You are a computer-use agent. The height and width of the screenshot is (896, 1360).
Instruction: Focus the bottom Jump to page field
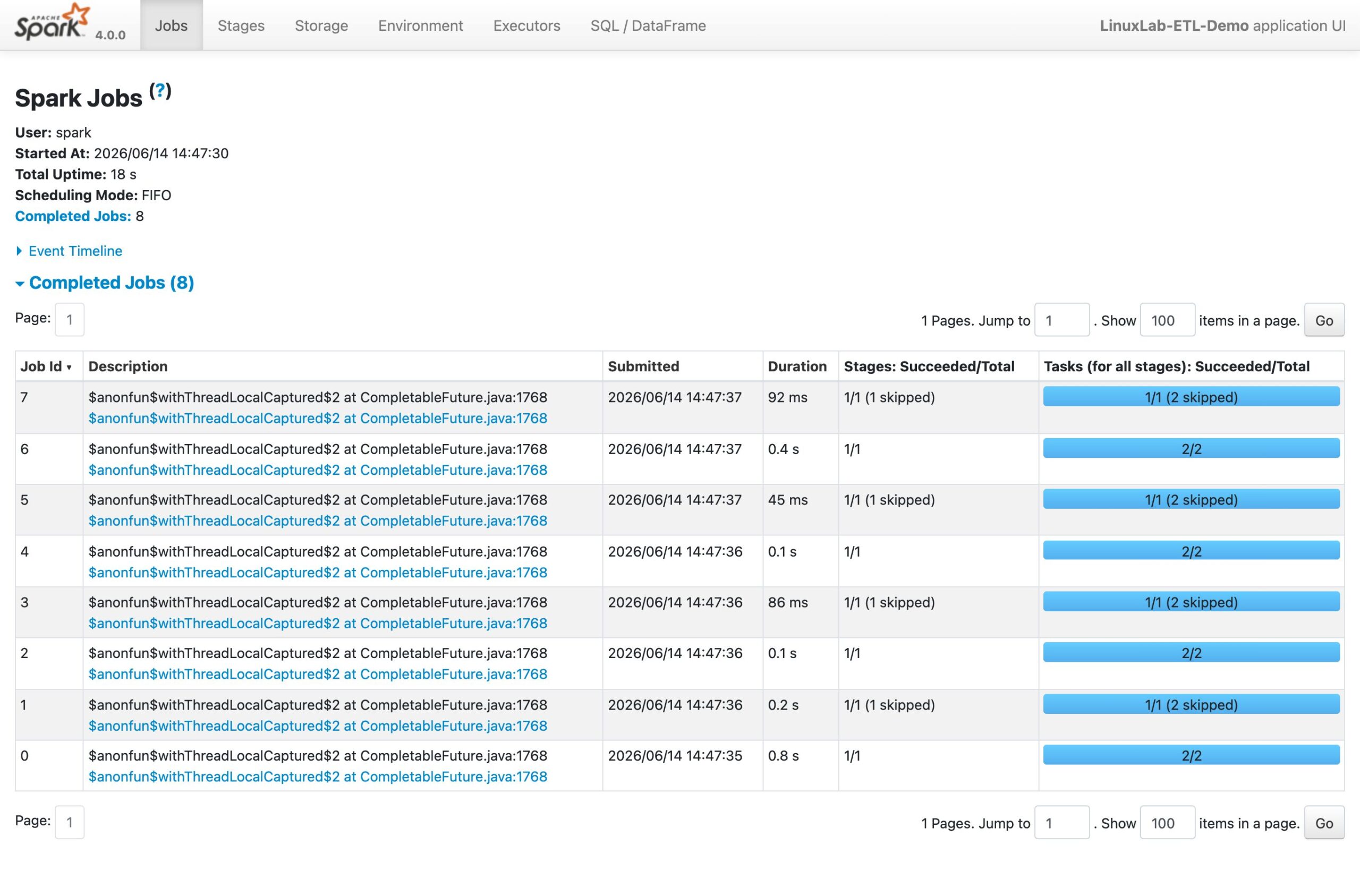point(1062,823)
